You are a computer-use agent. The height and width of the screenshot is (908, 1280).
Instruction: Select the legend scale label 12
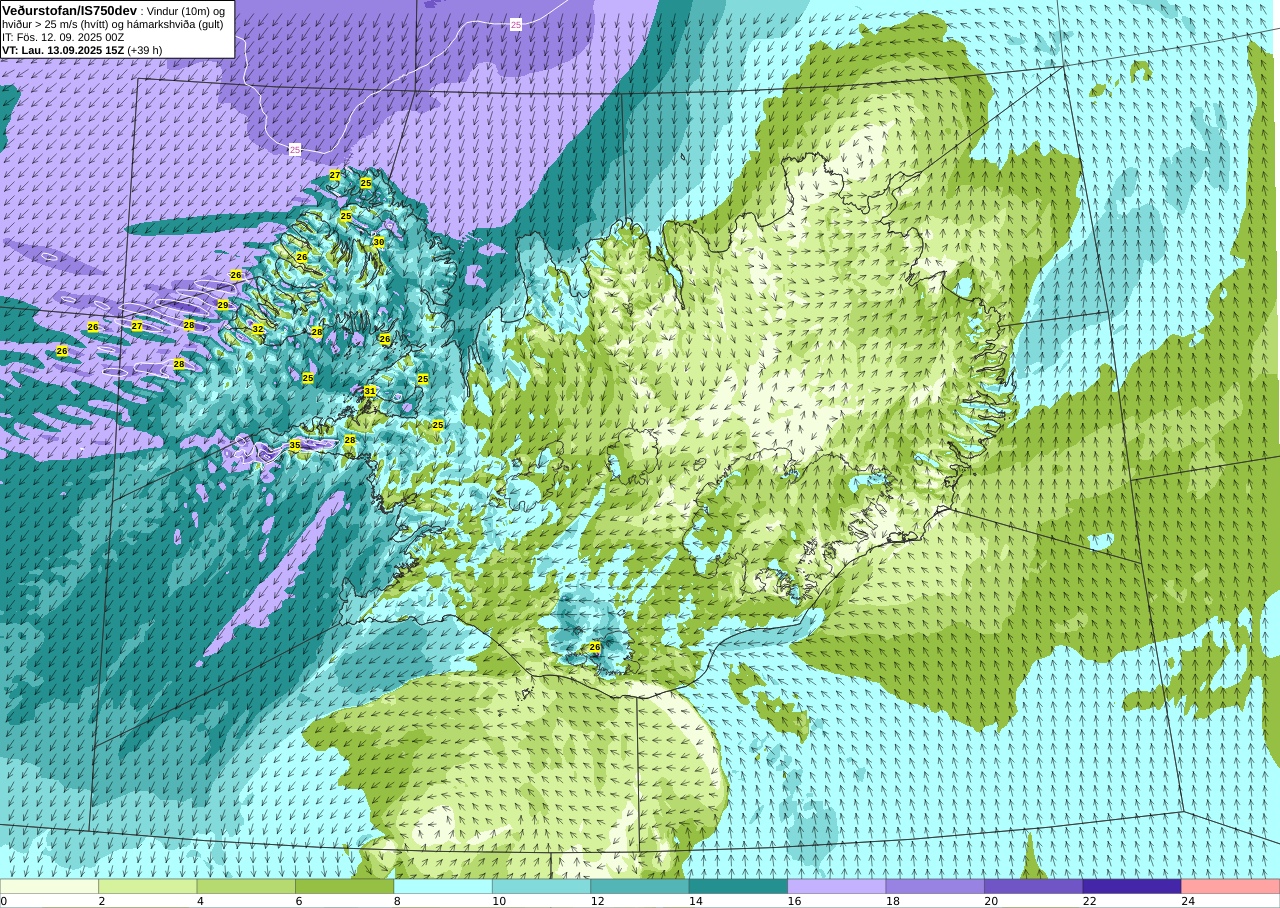(x=597, y=901)
